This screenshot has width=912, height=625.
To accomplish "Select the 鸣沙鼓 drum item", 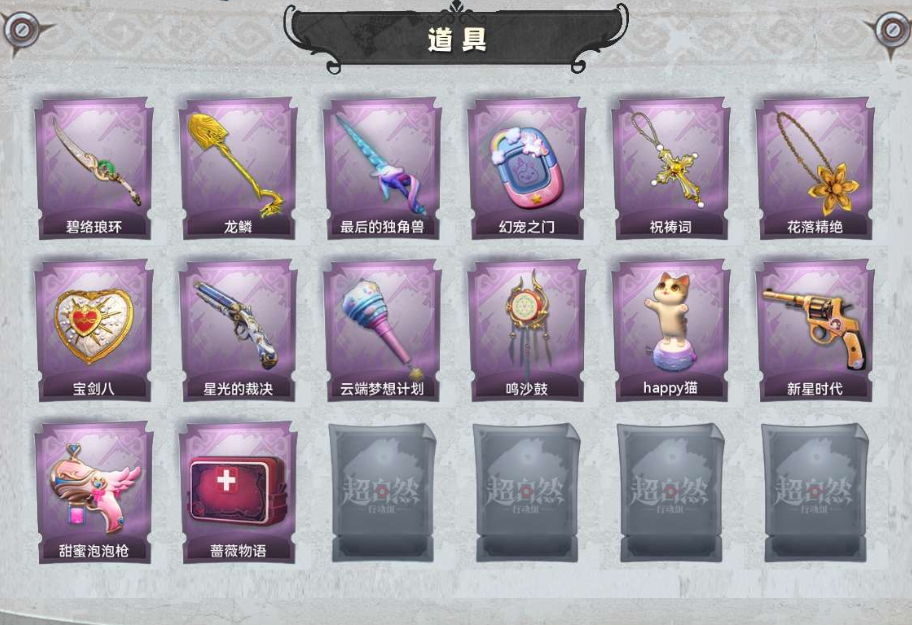I will pyautogui.click(x=526, y=331).
